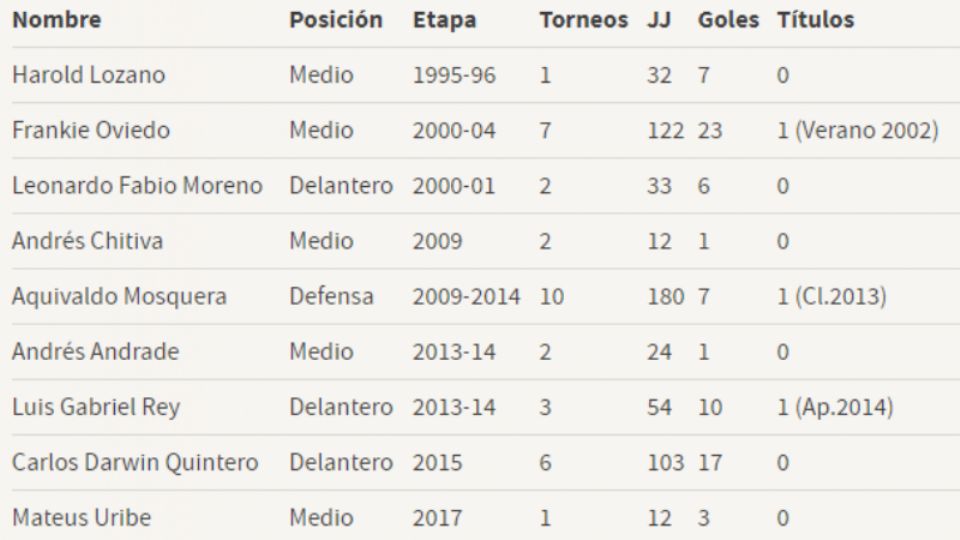Click the Torneos column header
Viewport: 960px width, 540px height.
[x=584, y=20]
